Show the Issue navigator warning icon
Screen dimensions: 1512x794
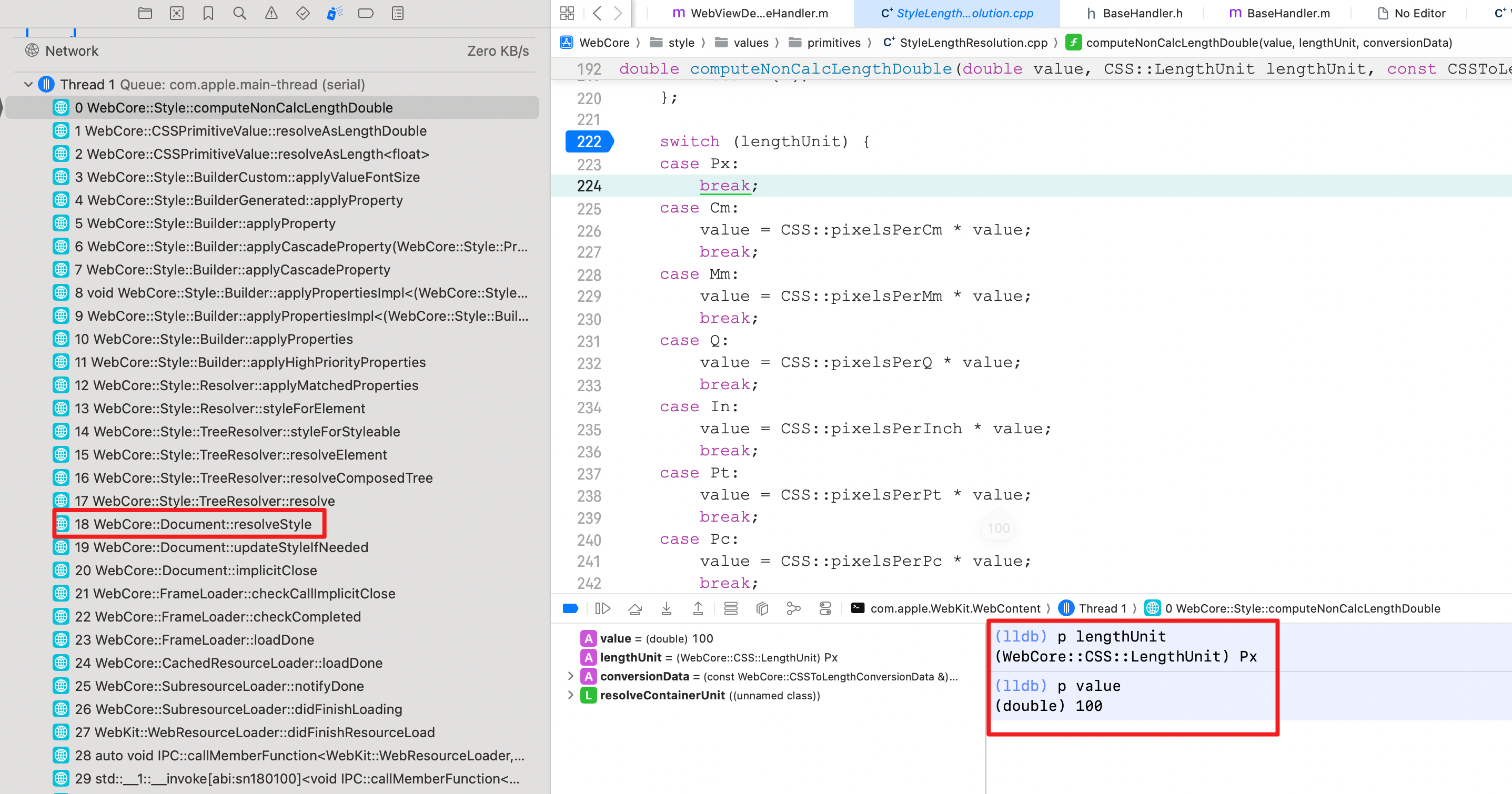271,13
